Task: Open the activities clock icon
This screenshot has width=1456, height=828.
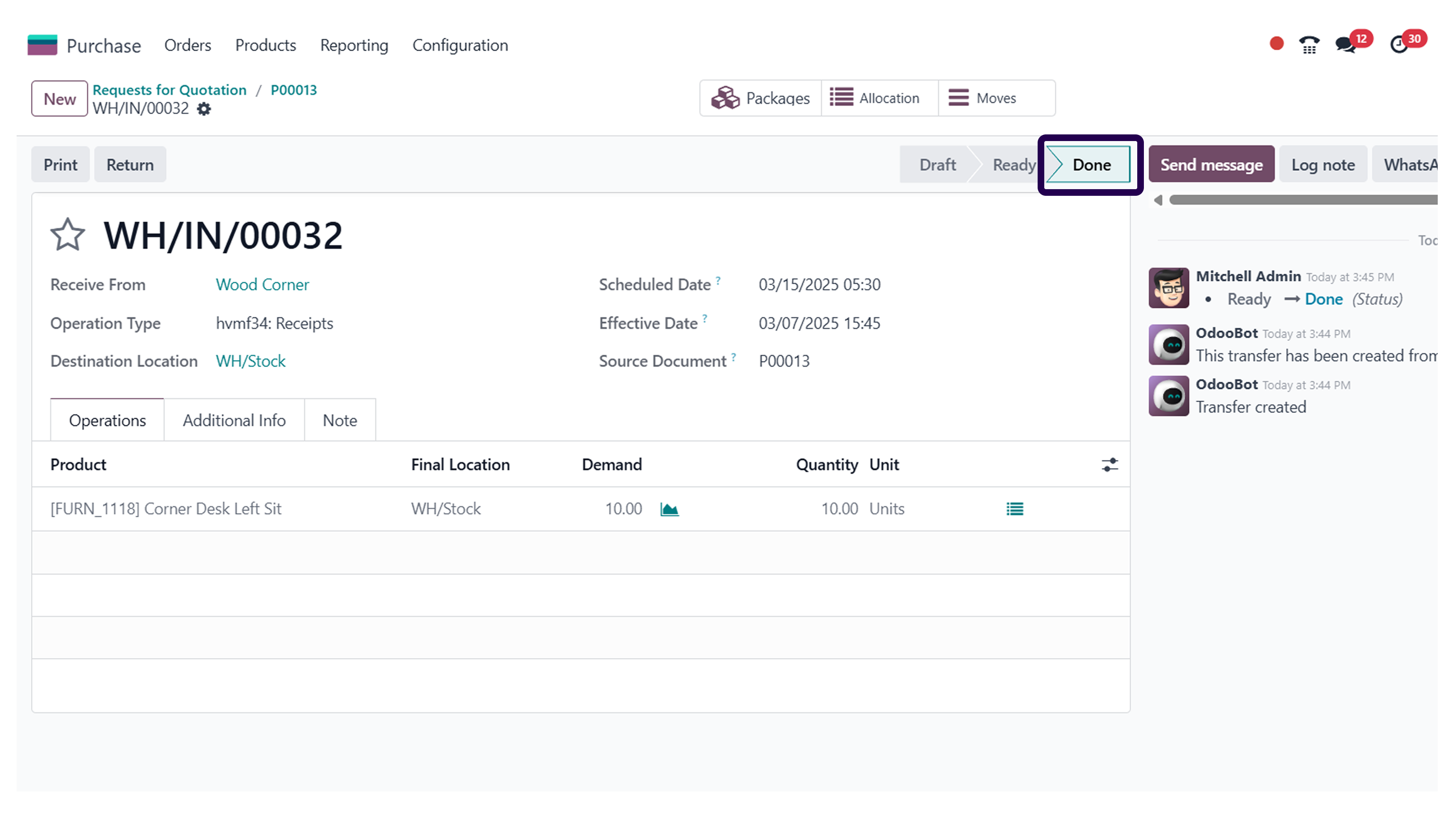Action: 1399,44
